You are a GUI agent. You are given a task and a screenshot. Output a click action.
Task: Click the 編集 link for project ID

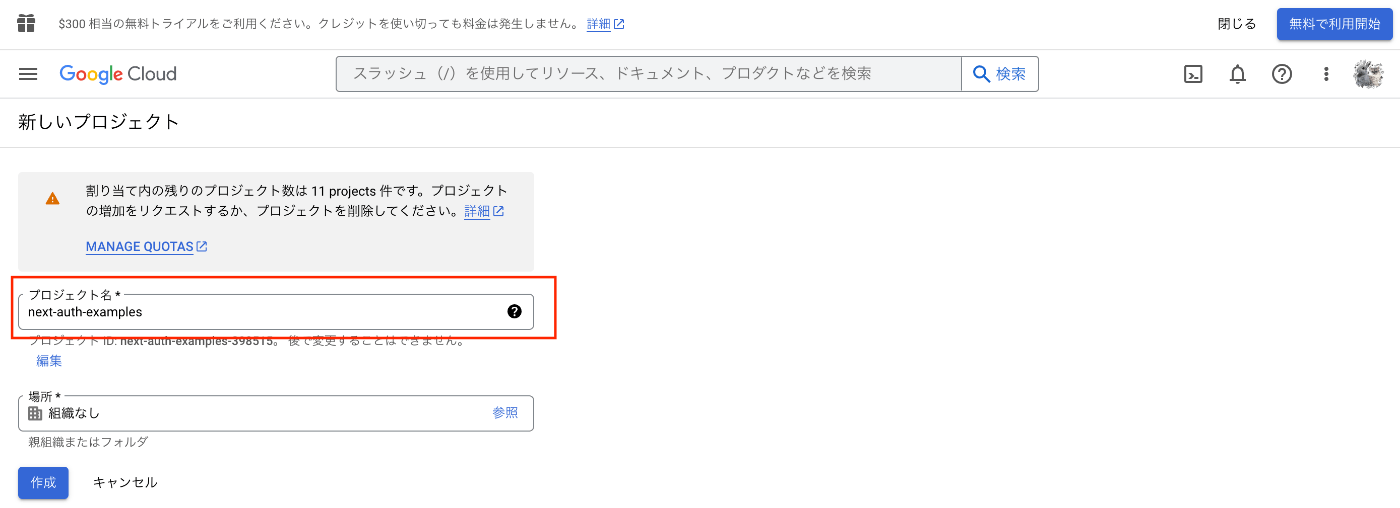(49, 361)
